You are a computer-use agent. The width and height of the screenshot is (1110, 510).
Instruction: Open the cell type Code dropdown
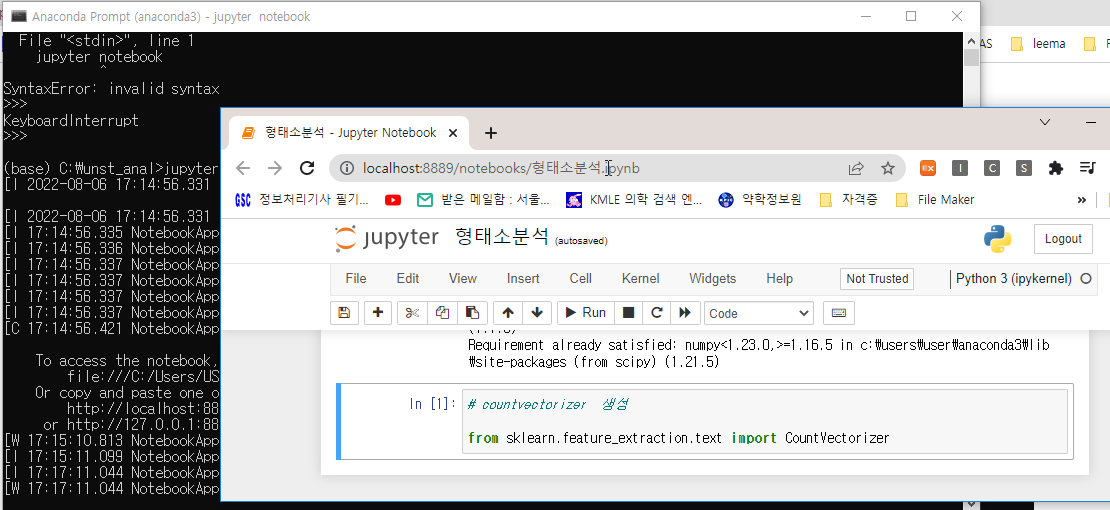tap(759, 313)
